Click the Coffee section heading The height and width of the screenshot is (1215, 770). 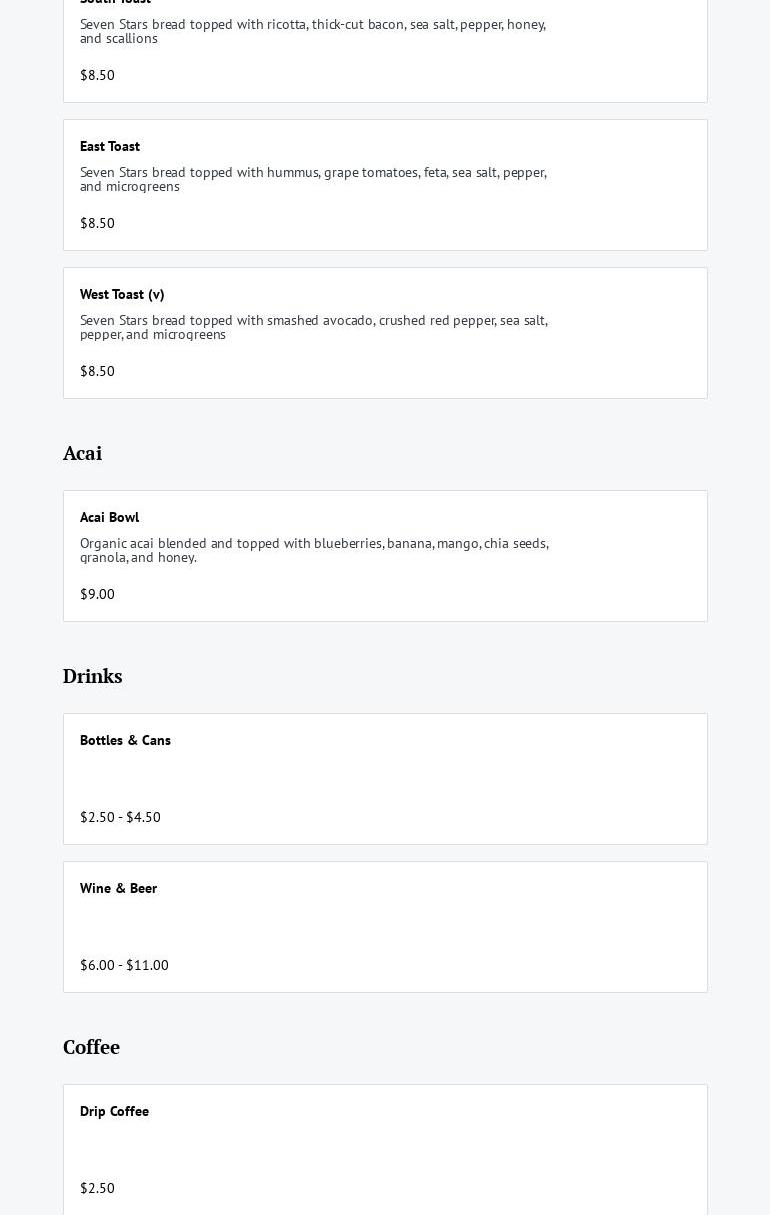point(91,1047)
